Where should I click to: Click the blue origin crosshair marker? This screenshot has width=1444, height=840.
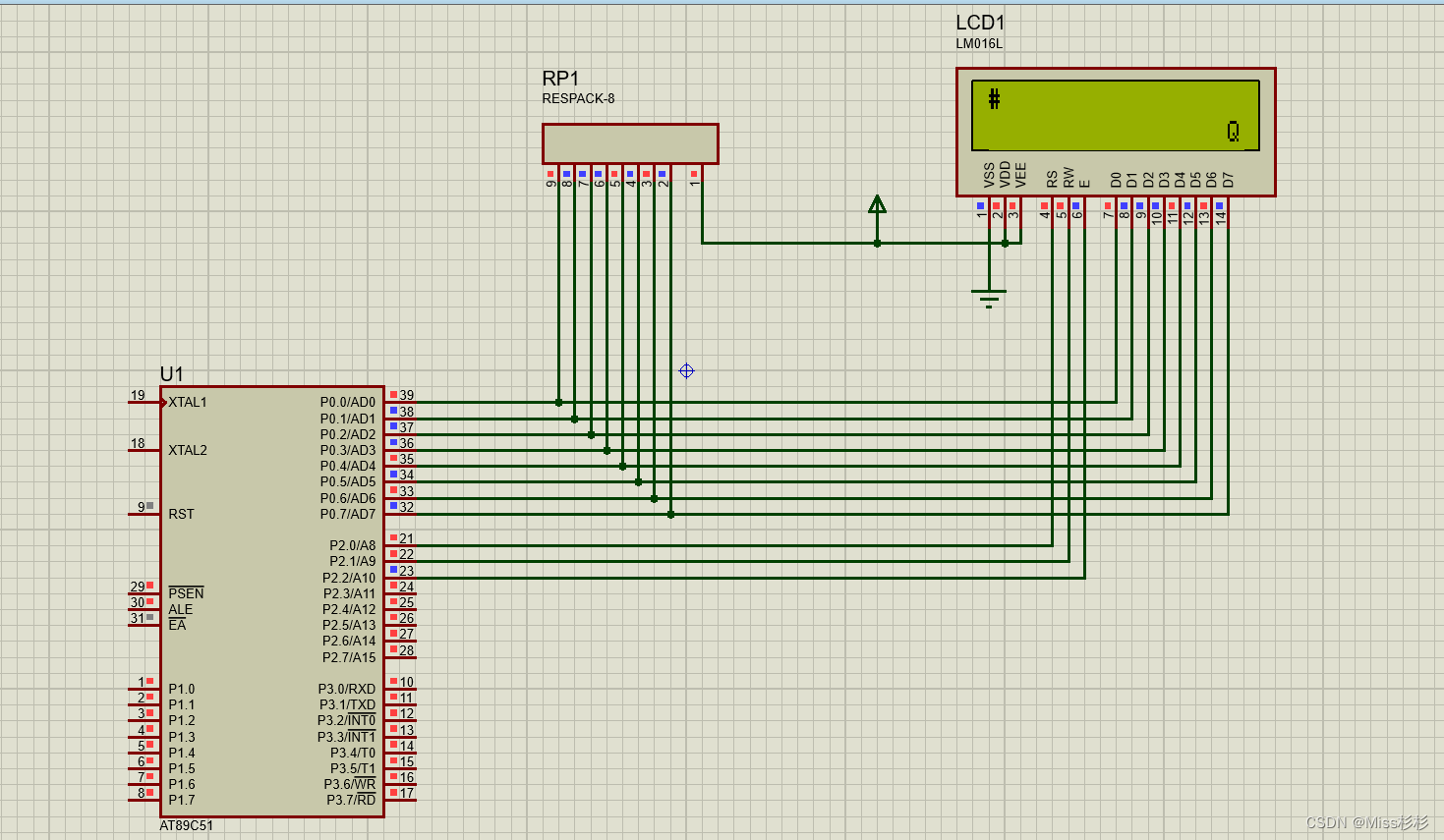(x=686, y=370)
